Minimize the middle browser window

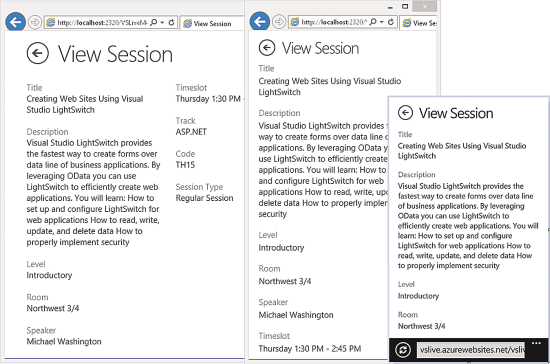coord(390,7)
